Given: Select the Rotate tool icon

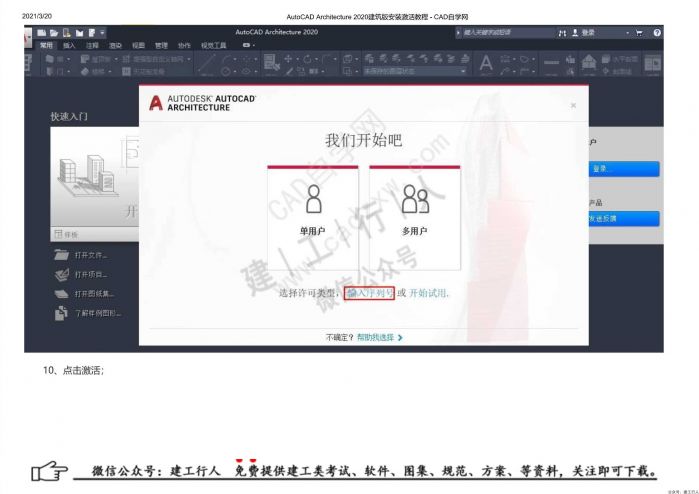Looking at the screenshot, I should (x=308, y=59).
